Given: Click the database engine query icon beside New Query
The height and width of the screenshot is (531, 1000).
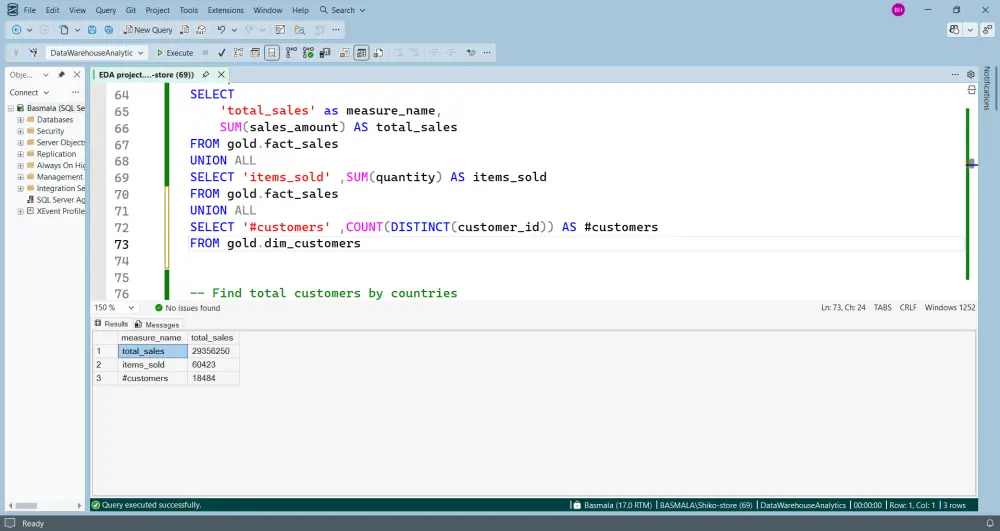Looking at the screenshot, I should (184, 30).
